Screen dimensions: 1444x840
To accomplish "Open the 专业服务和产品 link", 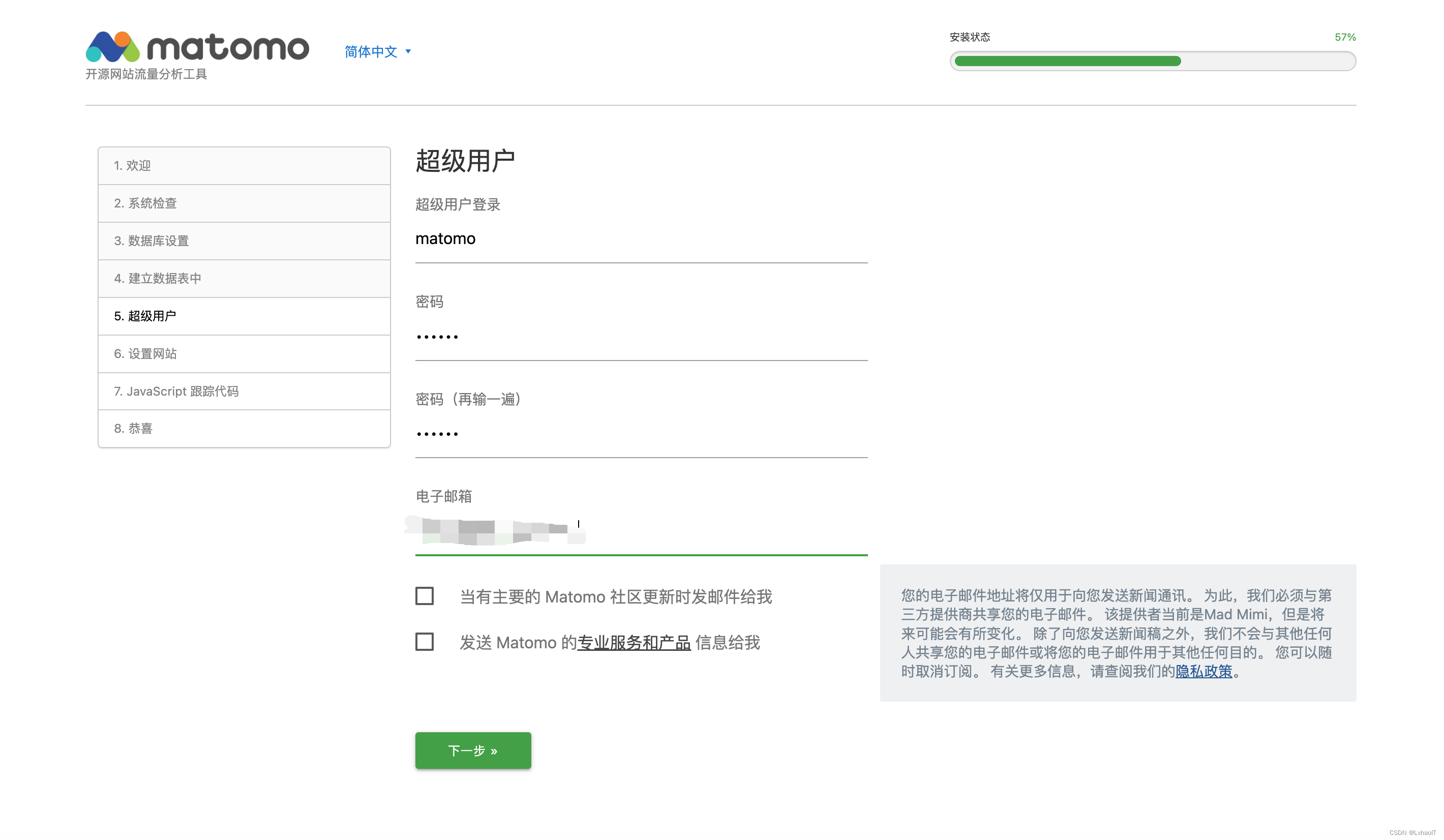I will coord(634,643).
